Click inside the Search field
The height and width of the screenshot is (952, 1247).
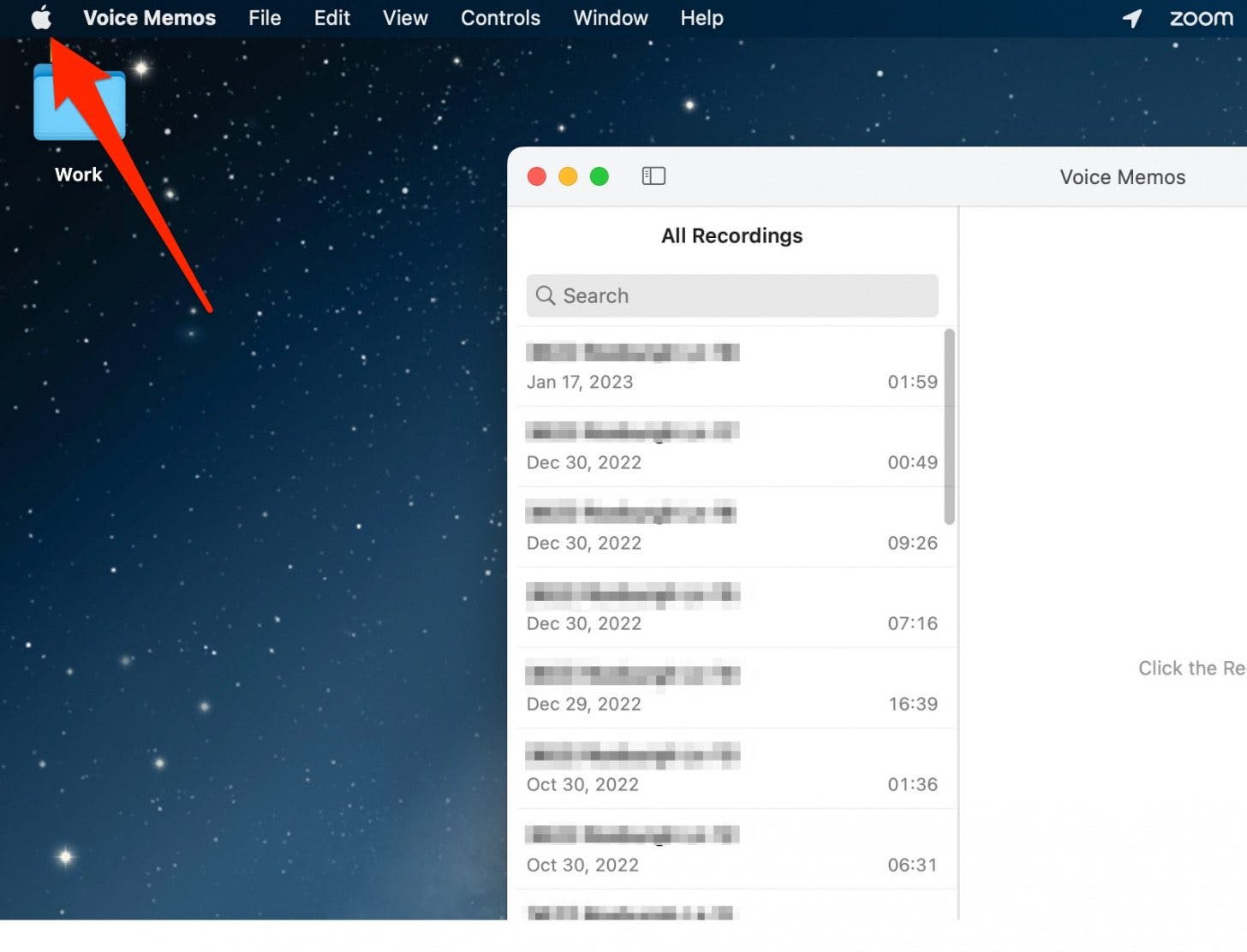732,295
